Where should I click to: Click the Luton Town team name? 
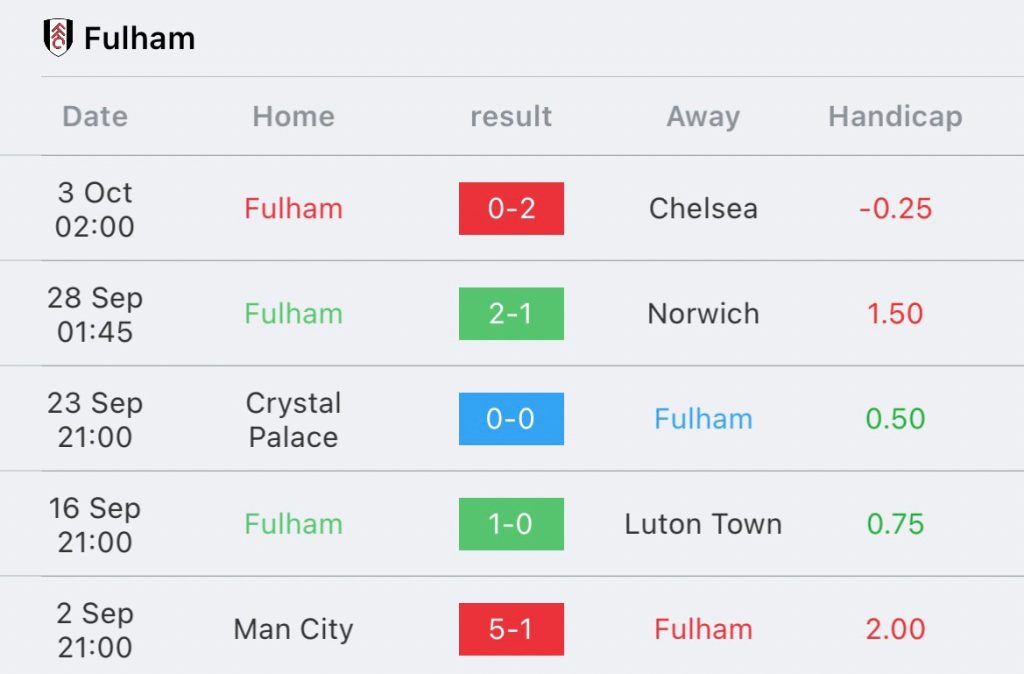[703, 524]
